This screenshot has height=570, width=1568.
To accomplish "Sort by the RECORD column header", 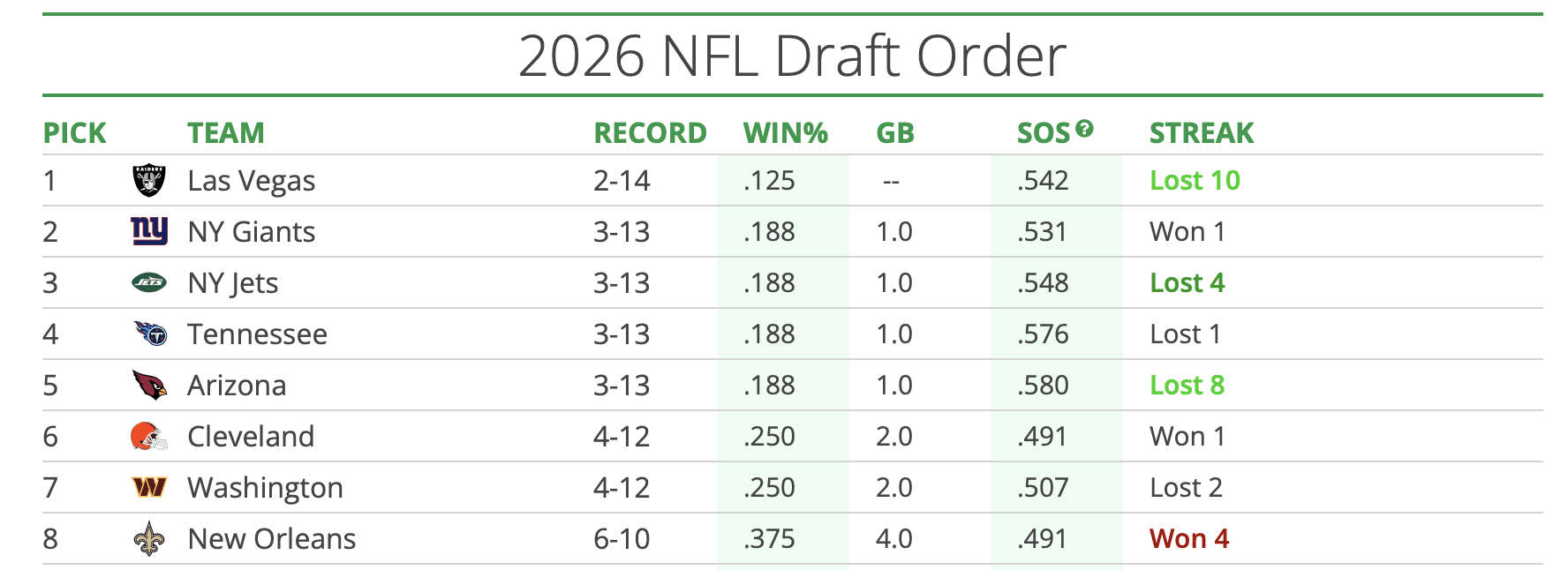I will click(650, 133).
